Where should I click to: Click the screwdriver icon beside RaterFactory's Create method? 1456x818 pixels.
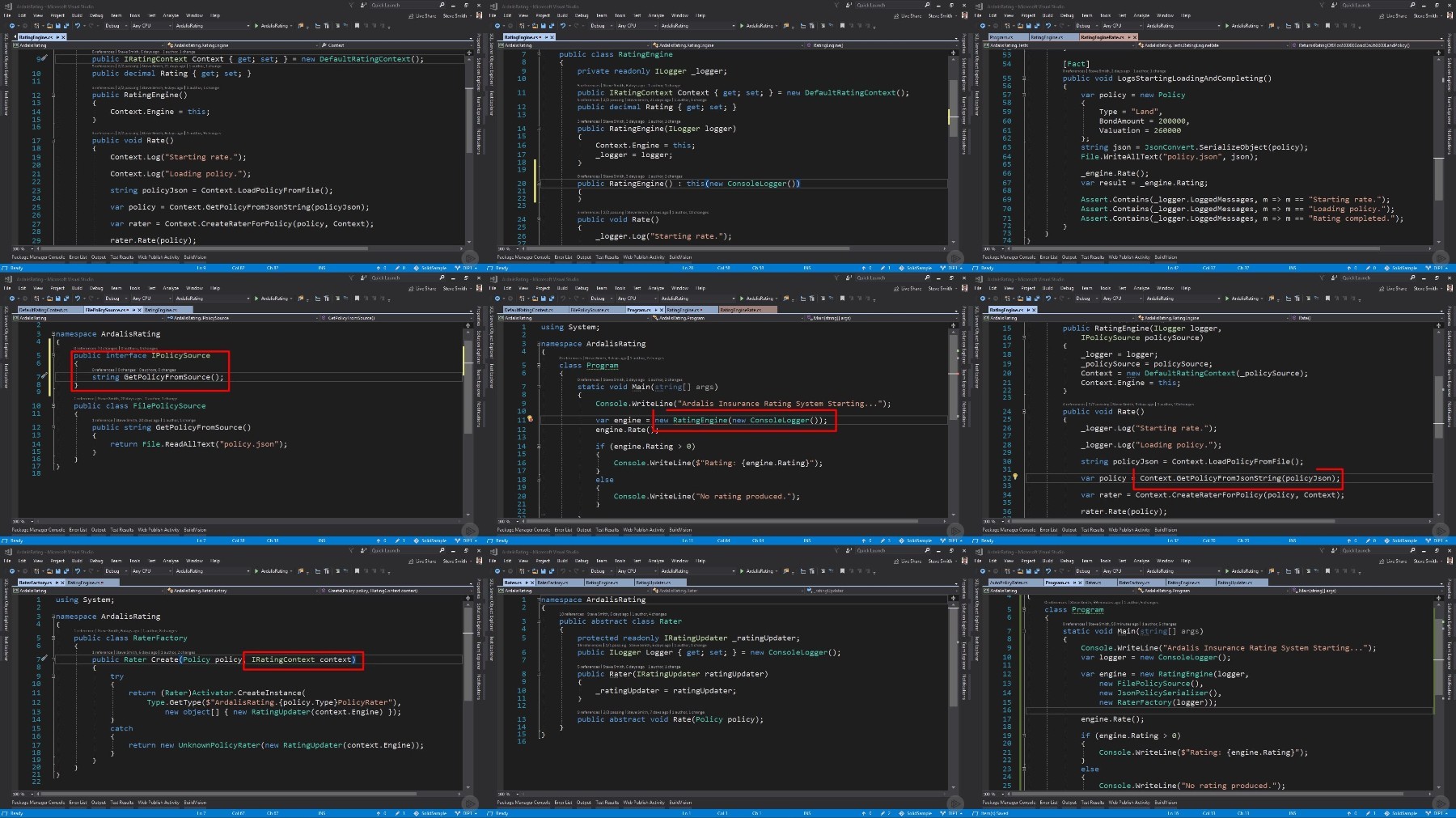pyautogui.click(x=44, y=659)
